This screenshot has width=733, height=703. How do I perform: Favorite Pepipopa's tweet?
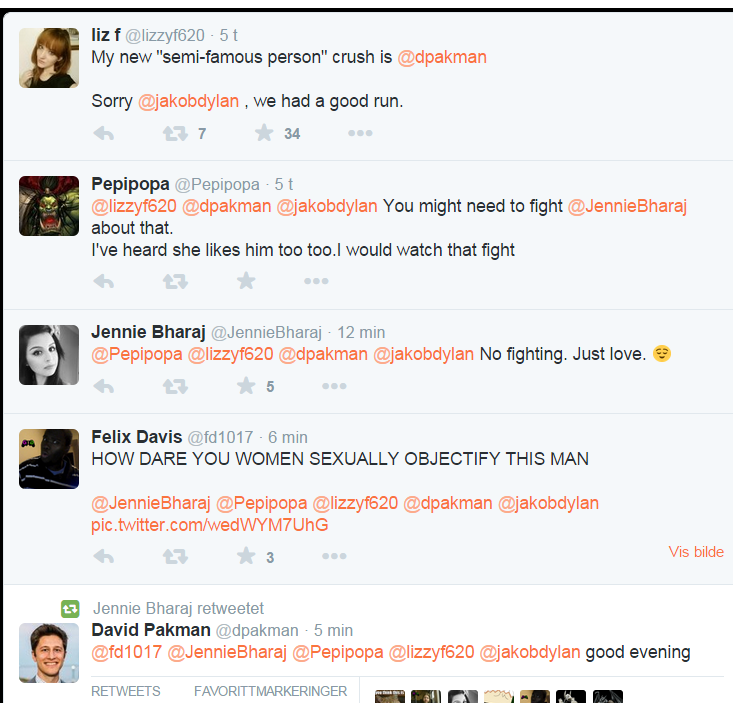click(246, 282)
